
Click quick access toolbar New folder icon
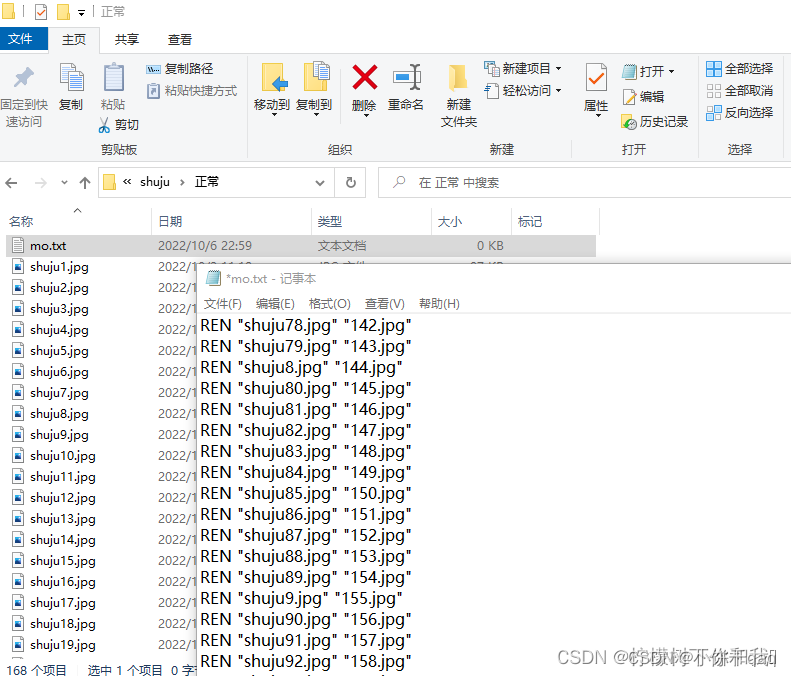63,12
